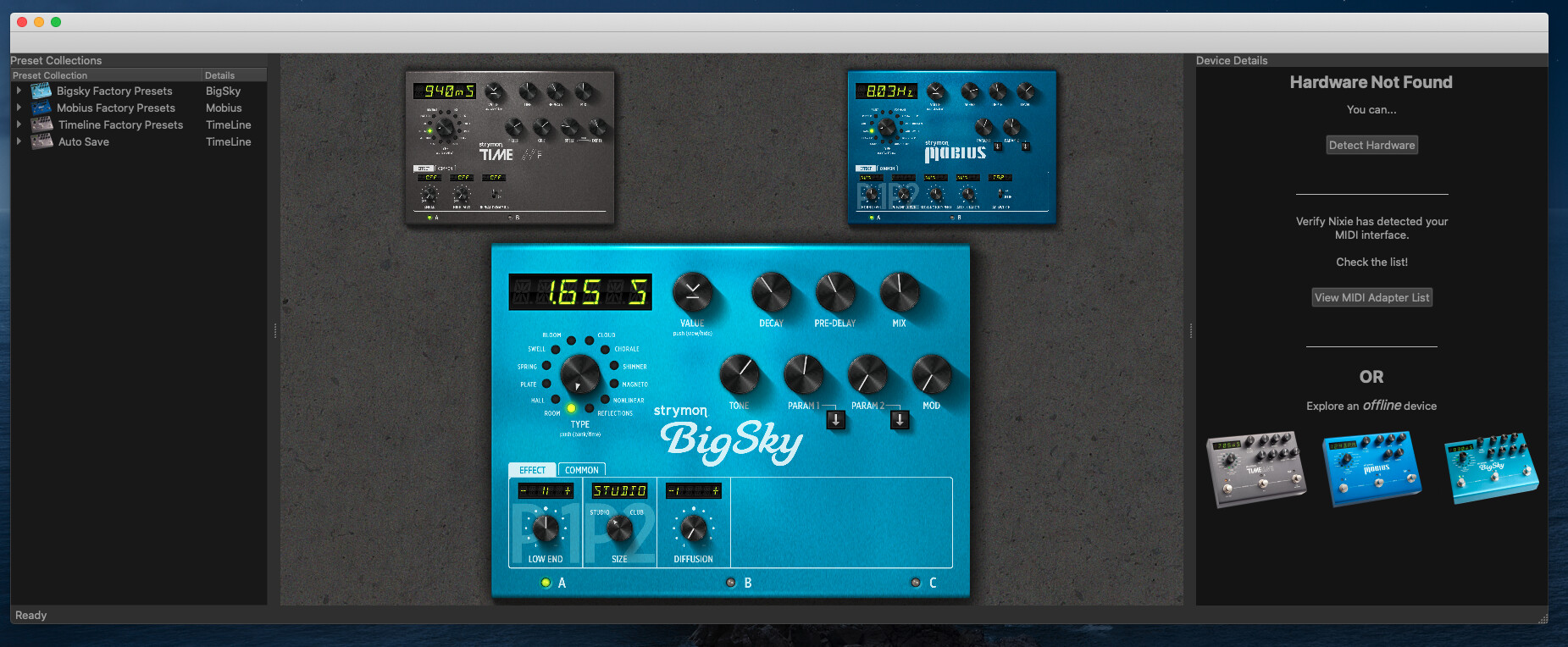Click the lit ROOM reverb type LED

point(572,408)
